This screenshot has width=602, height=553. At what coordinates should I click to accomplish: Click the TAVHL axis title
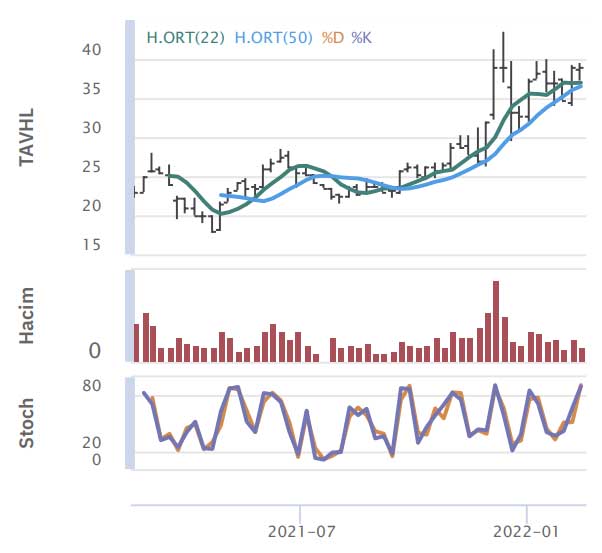pos(27,137)
